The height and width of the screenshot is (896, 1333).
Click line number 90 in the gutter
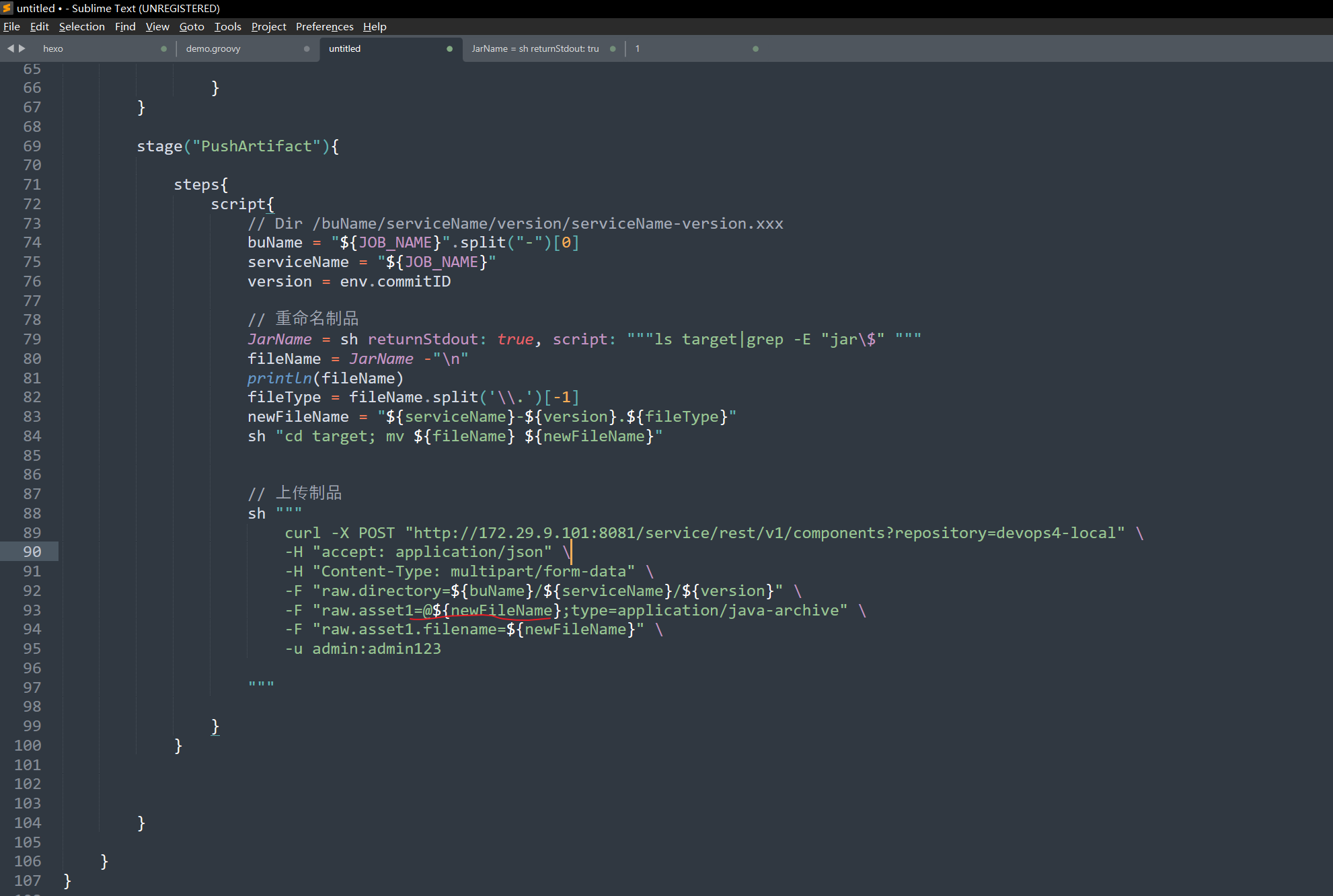point(32,552)
